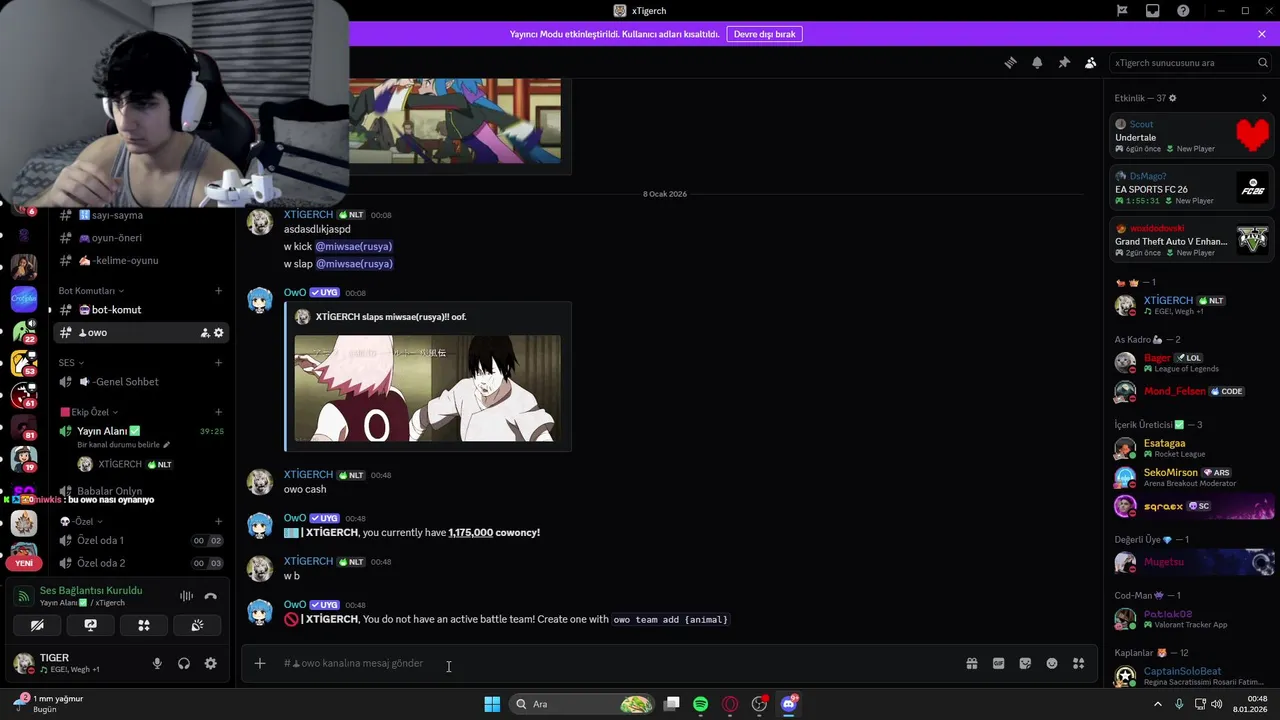Viewport: 1280px width, 720px height.
Task: Select member Esatagaa in member list
Action: [1192, 448]
